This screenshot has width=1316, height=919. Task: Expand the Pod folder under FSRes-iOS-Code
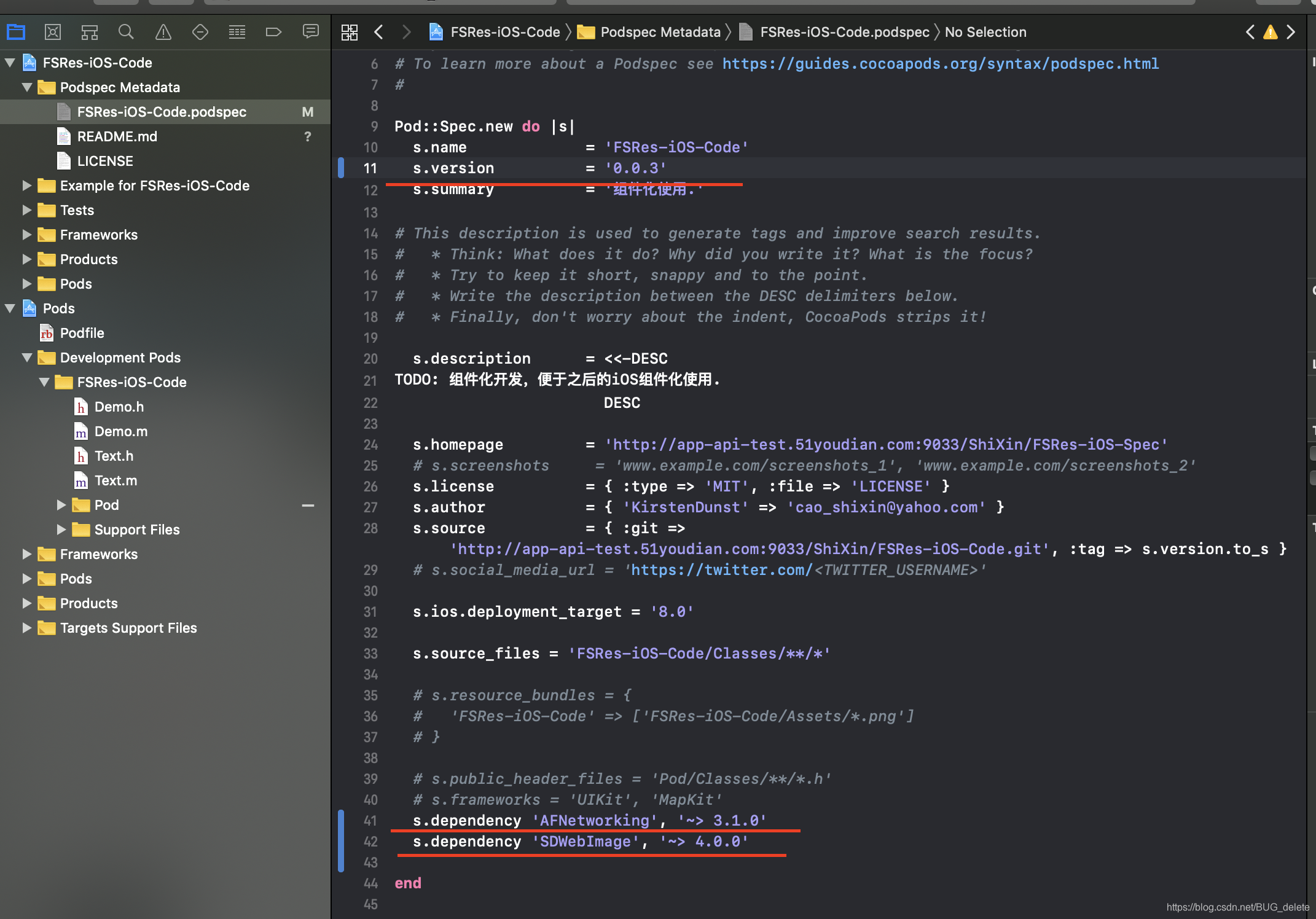pos(61,505)
